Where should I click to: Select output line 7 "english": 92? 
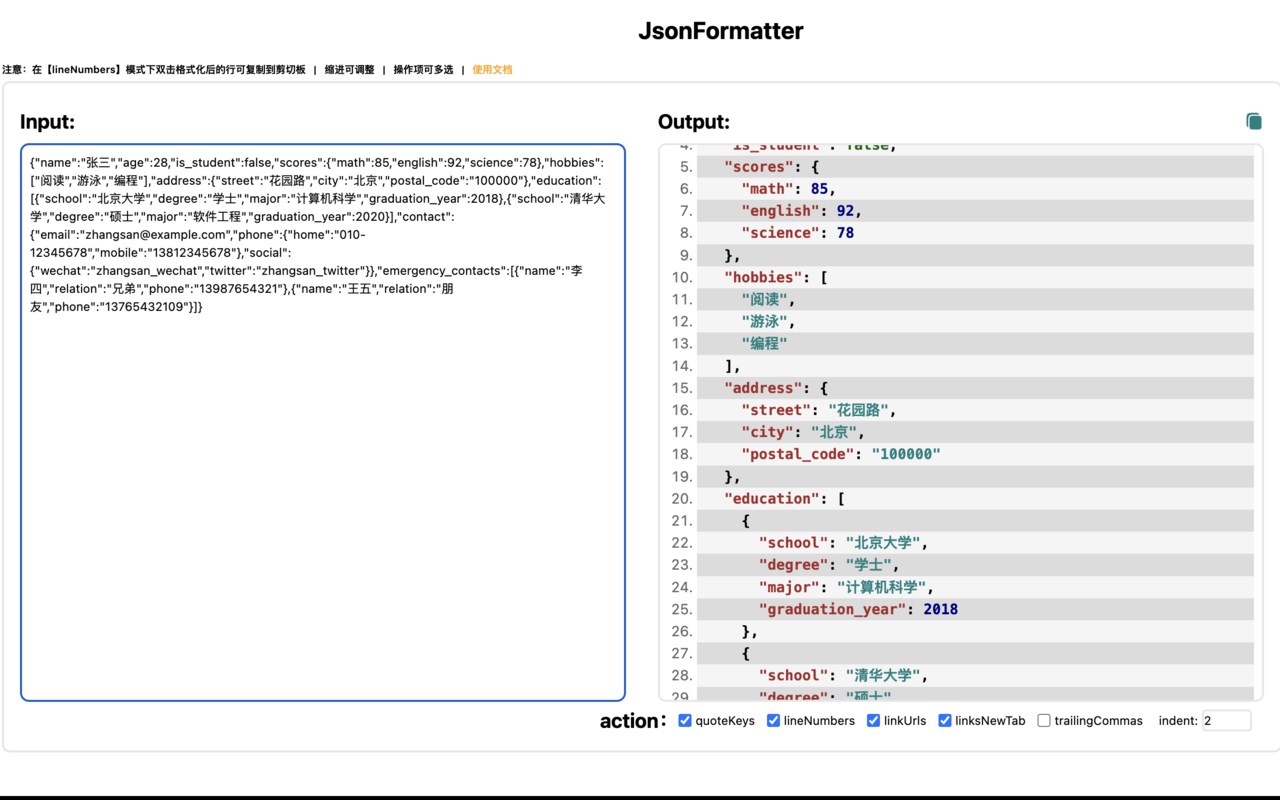(975, 210)
